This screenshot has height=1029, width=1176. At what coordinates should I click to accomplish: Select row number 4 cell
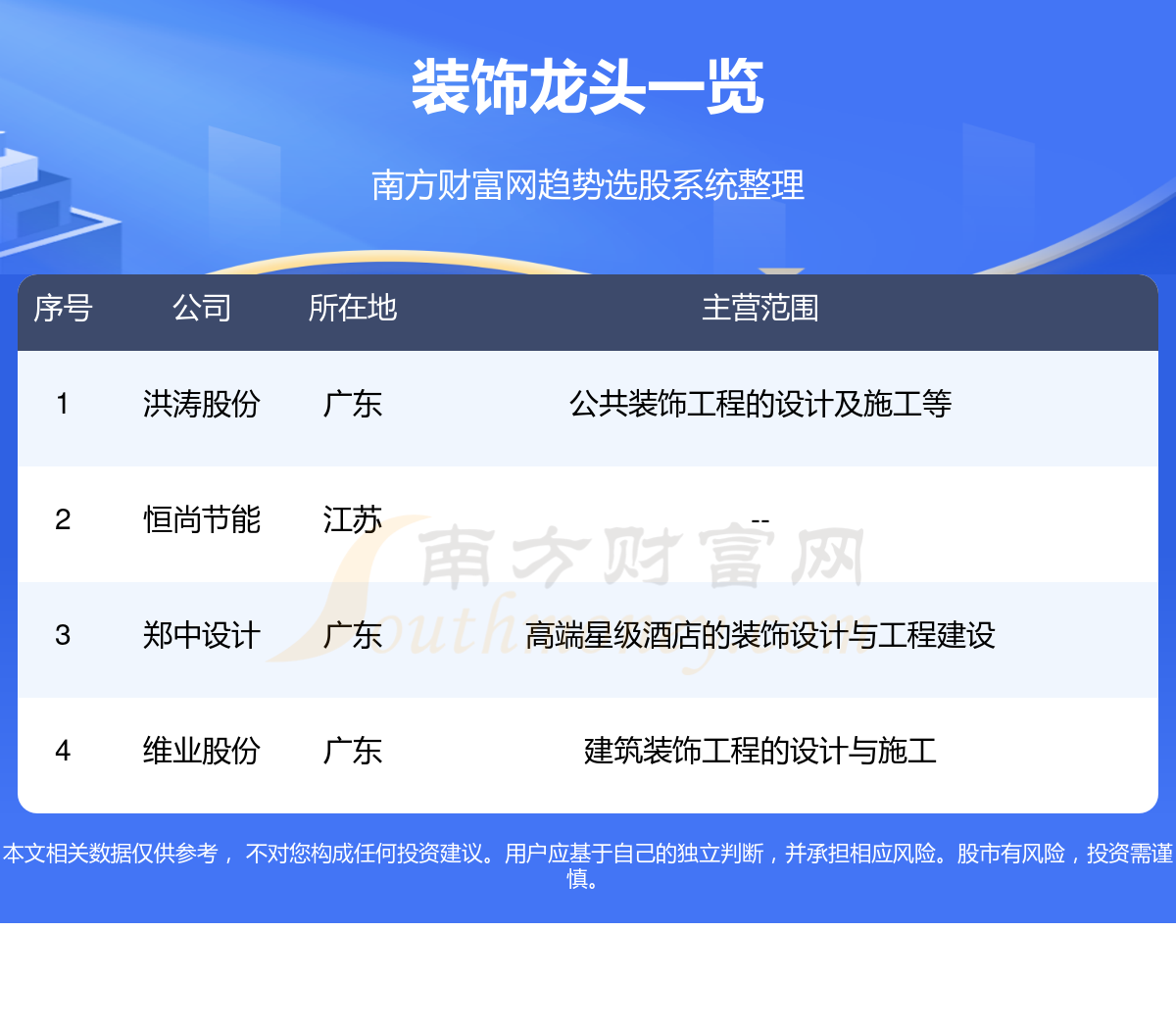63,751
